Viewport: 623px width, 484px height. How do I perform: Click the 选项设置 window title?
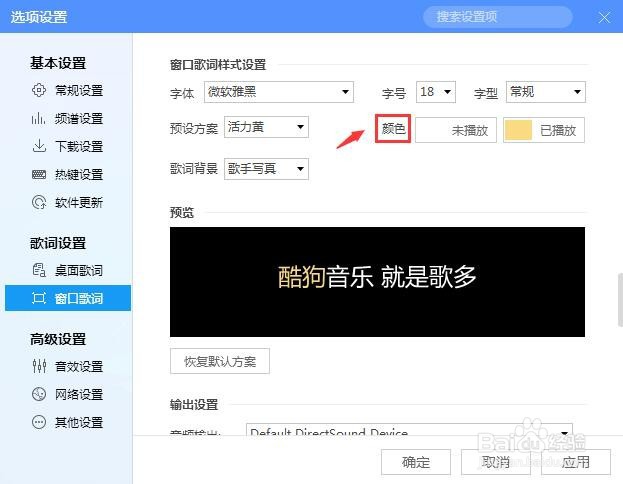[39, 17]
